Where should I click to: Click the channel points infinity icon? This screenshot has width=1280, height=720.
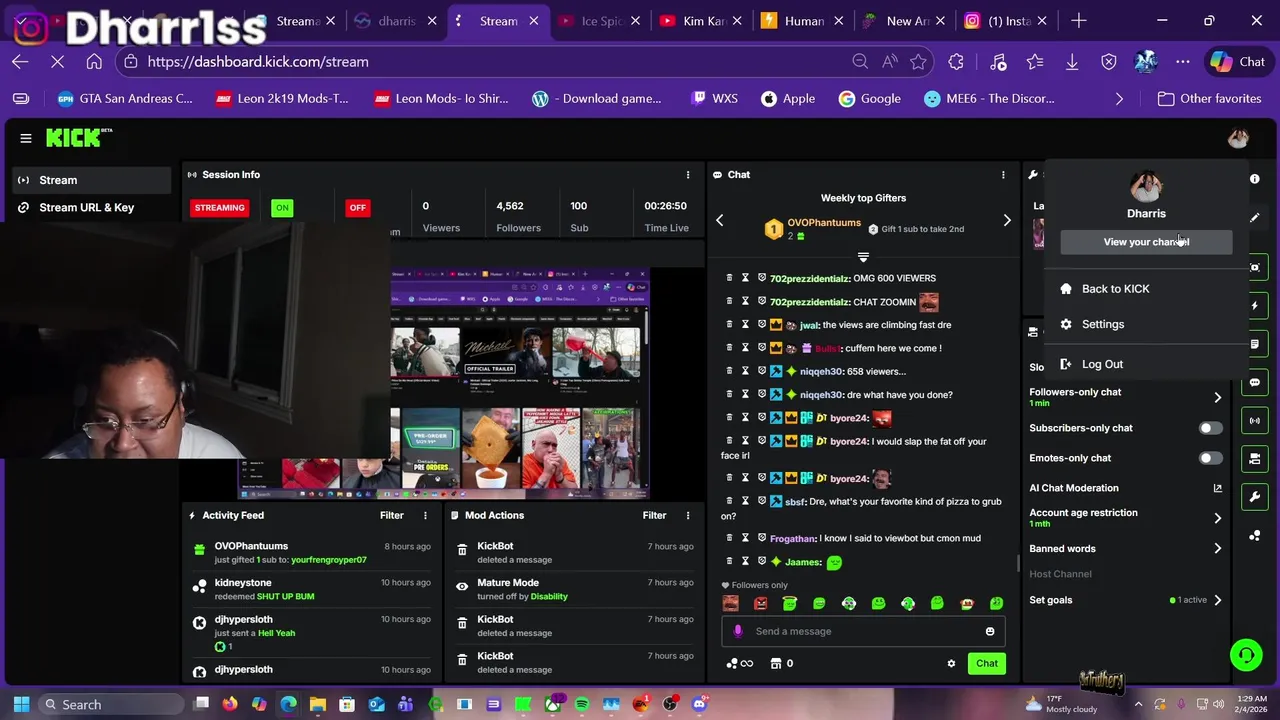click(x=740, y=663)
